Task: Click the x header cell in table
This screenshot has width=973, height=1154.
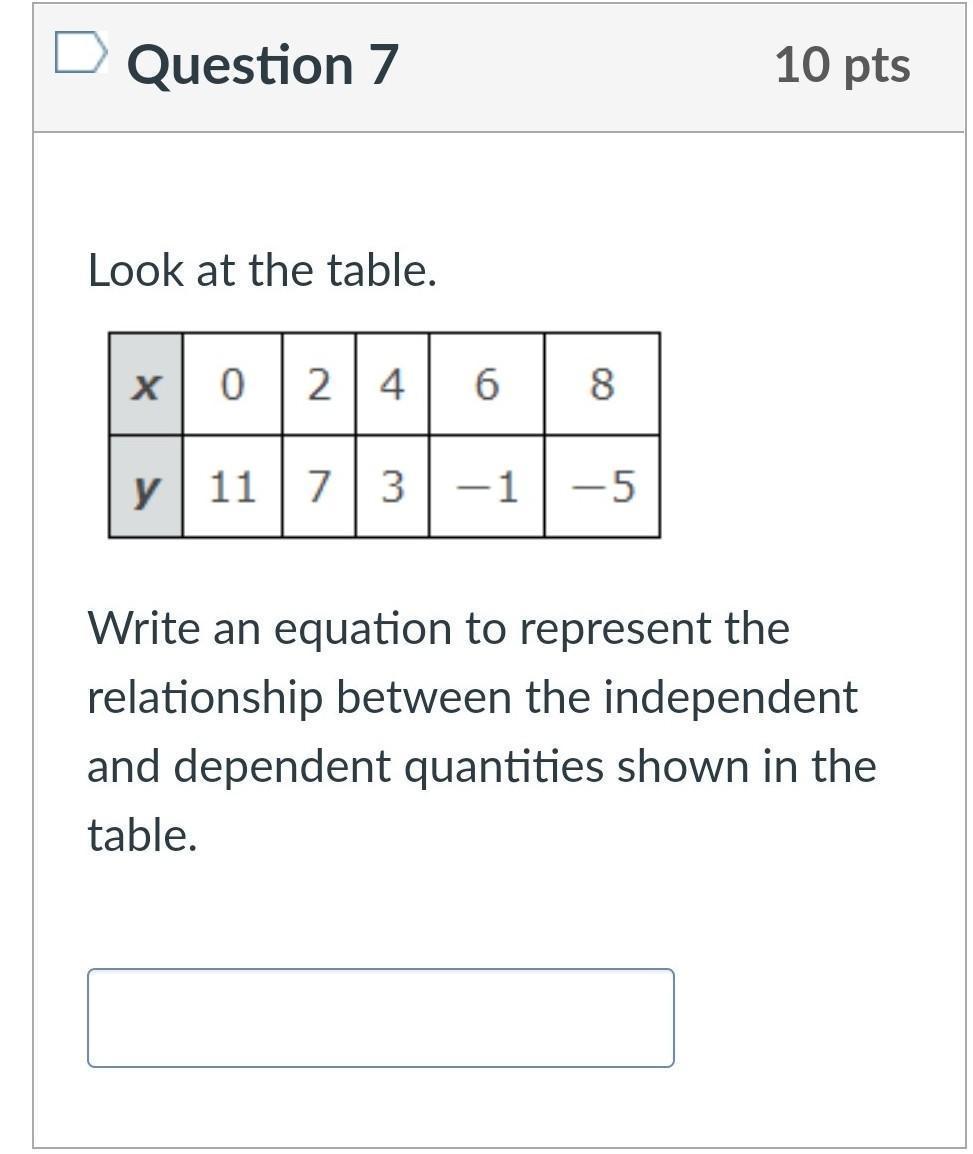Action: 146,383
